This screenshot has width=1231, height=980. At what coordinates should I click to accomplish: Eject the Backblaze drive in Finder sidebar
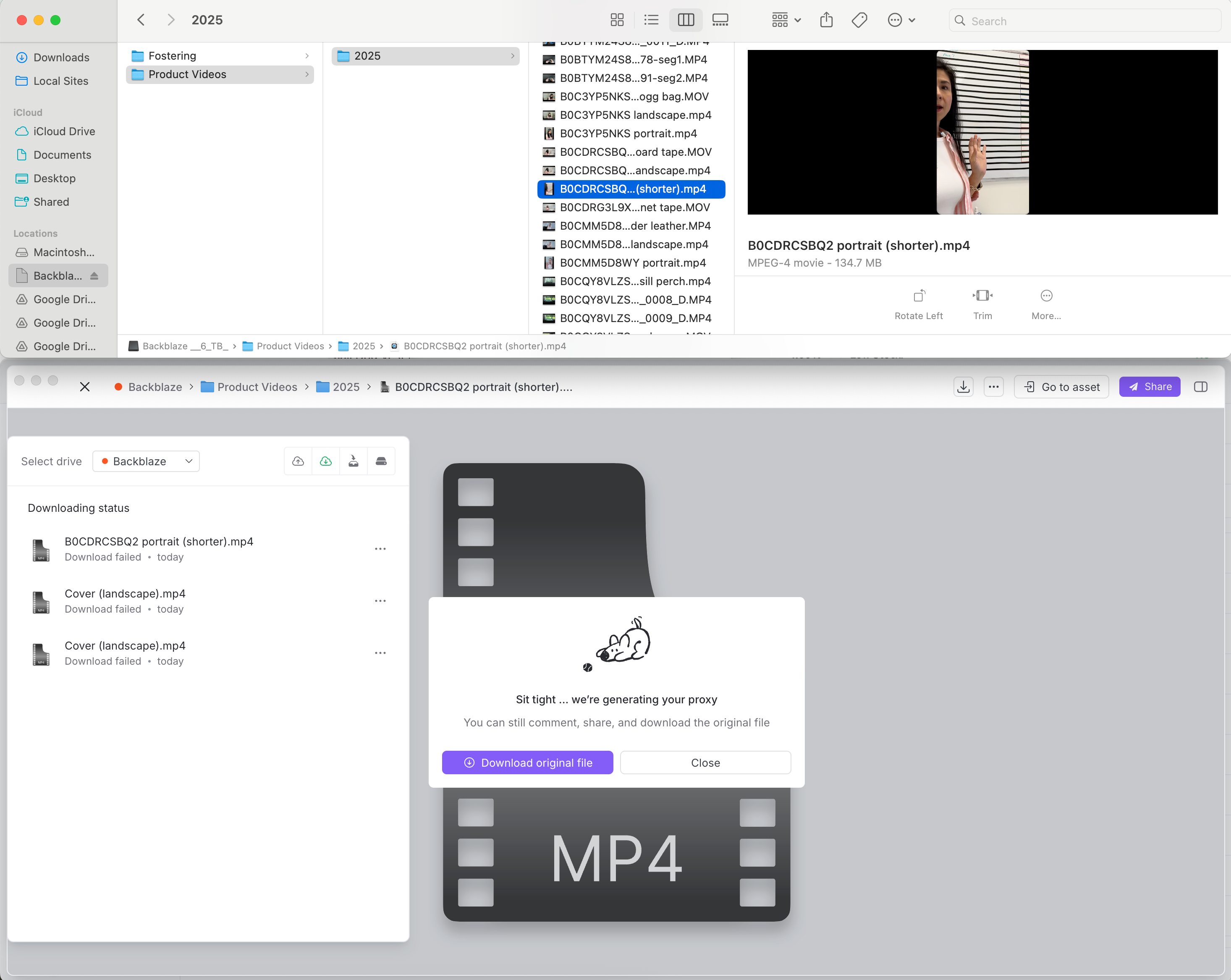[94, 276]
